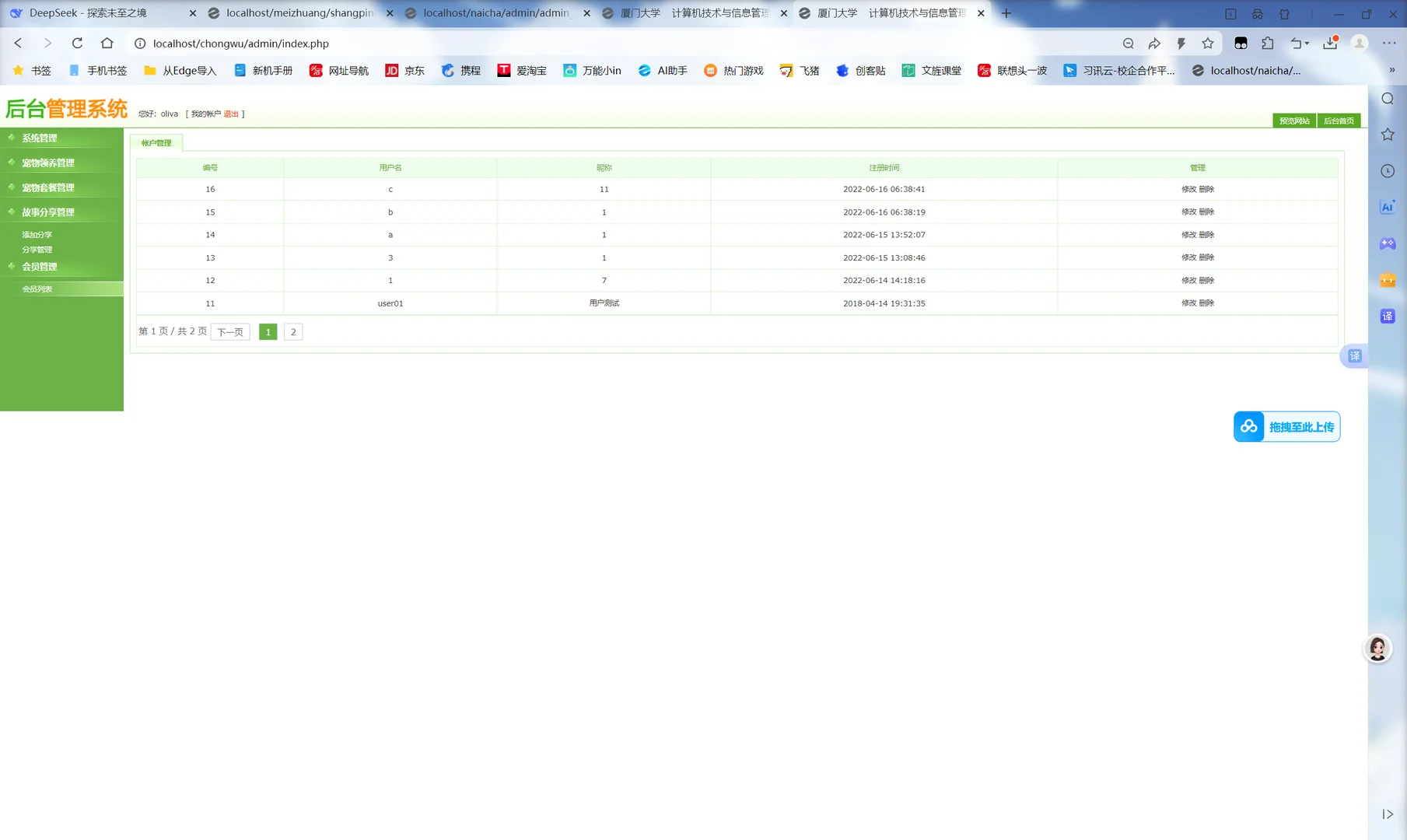Screen dimensions: 1407x840
Task: Open the 热门游戏 bookmark
Action: point(733,70)
